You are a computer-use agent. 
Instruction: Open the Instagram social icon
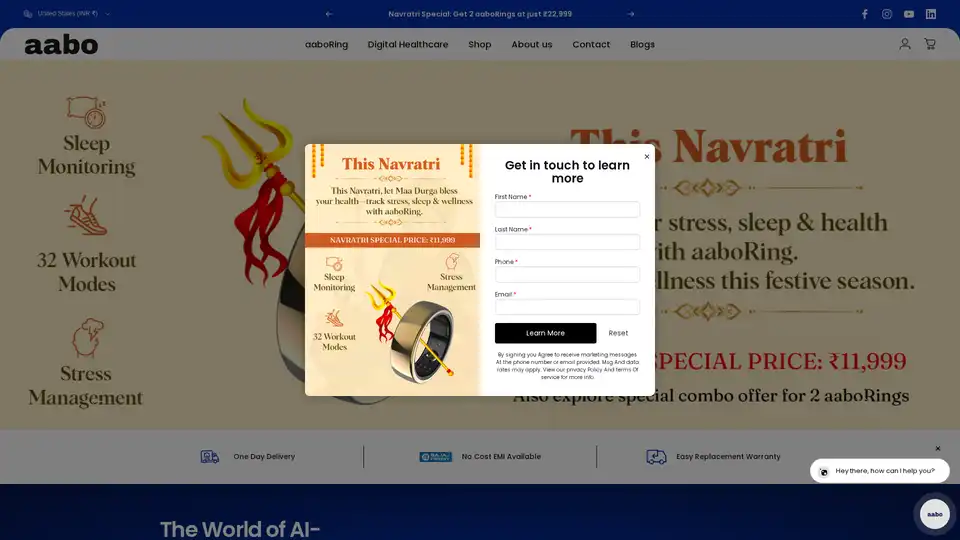coord(887,14)
